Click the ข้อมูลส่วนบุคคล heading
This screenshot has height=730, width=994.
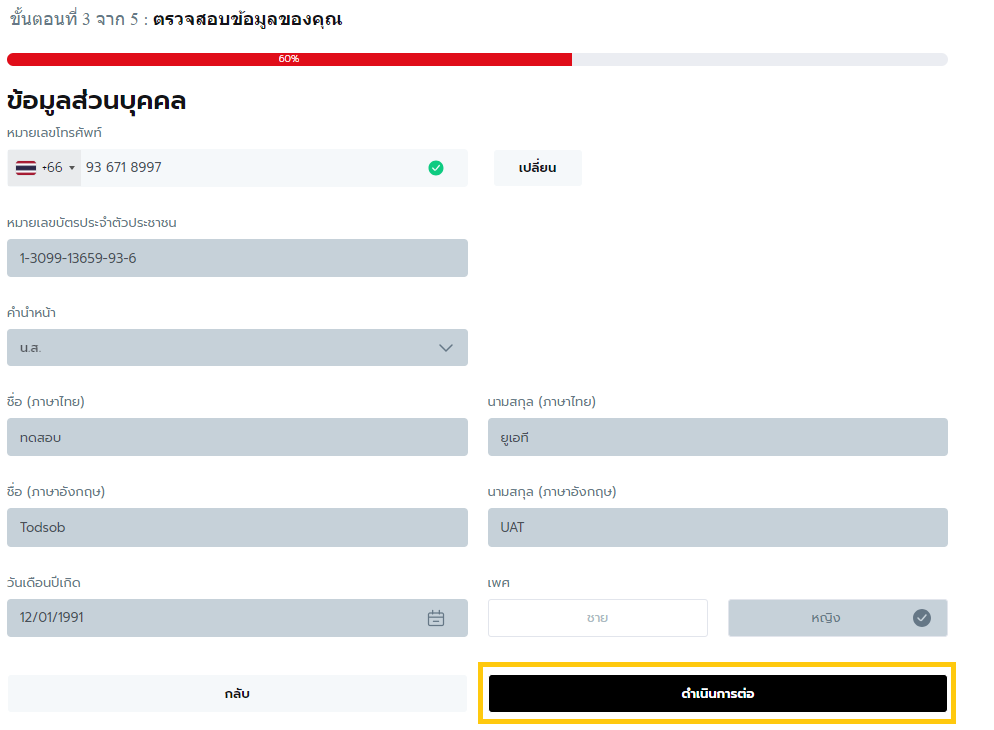96,101
